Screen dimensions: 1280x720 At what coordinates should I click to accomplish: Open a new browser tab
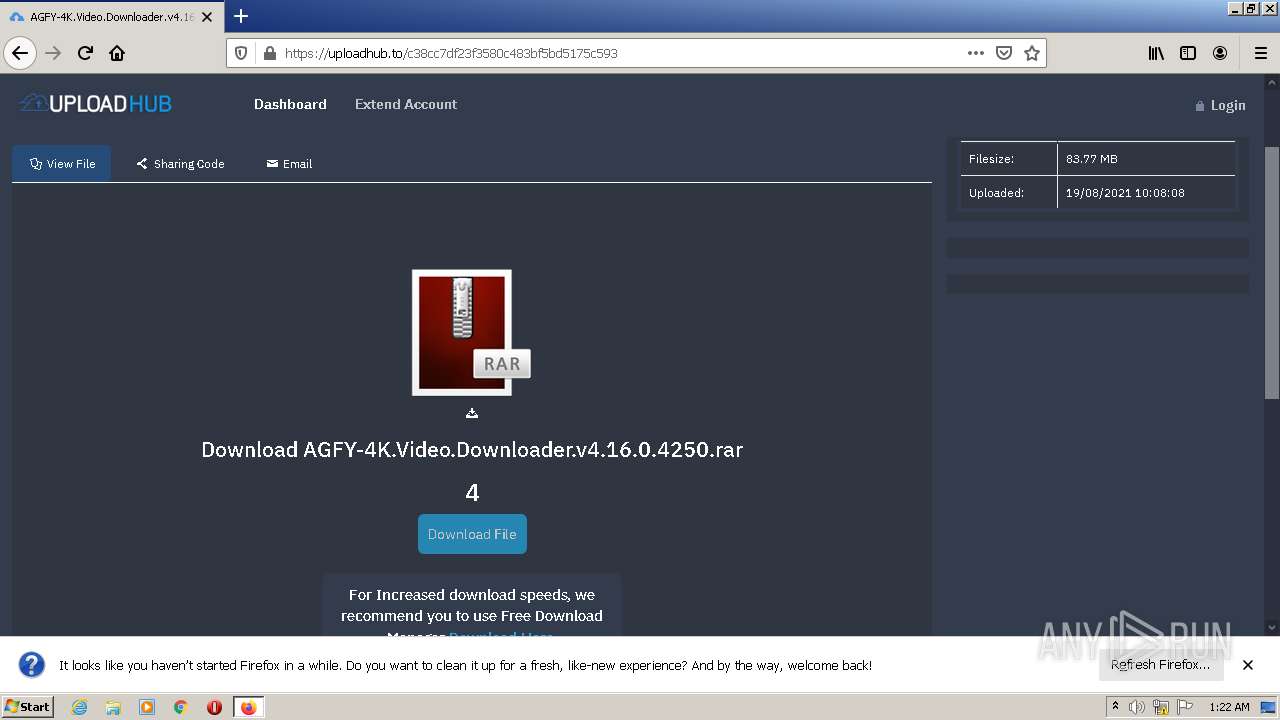point(241,16)
